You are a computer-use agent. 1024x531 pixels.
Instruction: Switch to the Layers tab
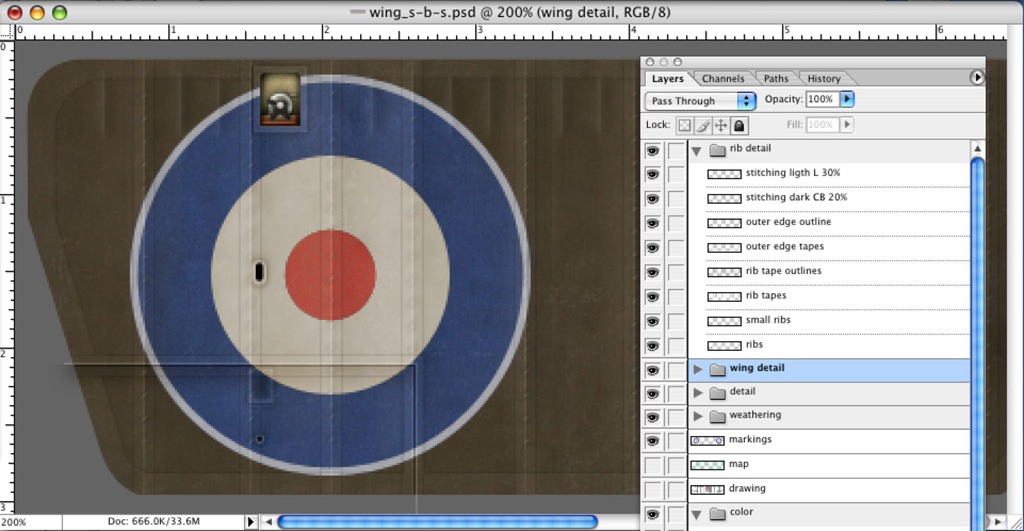pyautogui.click(x=667, y=78)
